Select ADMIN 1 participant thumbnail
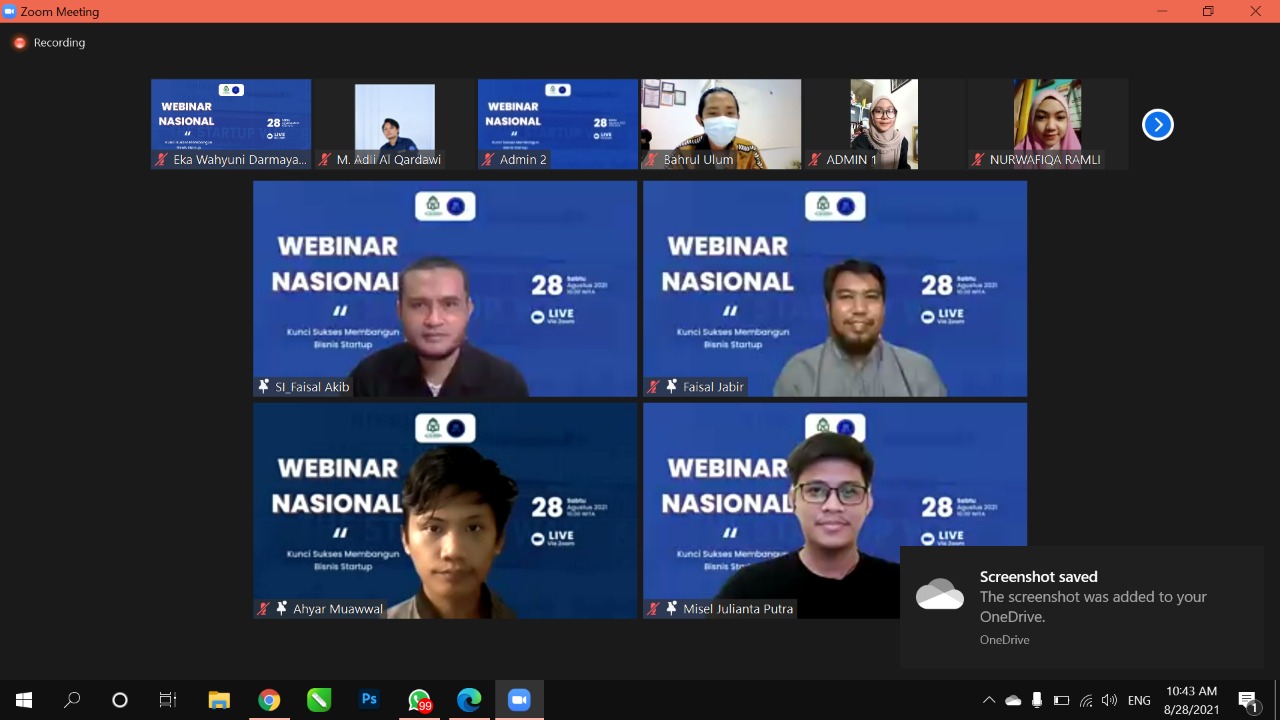The height and width of the screenshot is (720, 1280). (884, 124)
